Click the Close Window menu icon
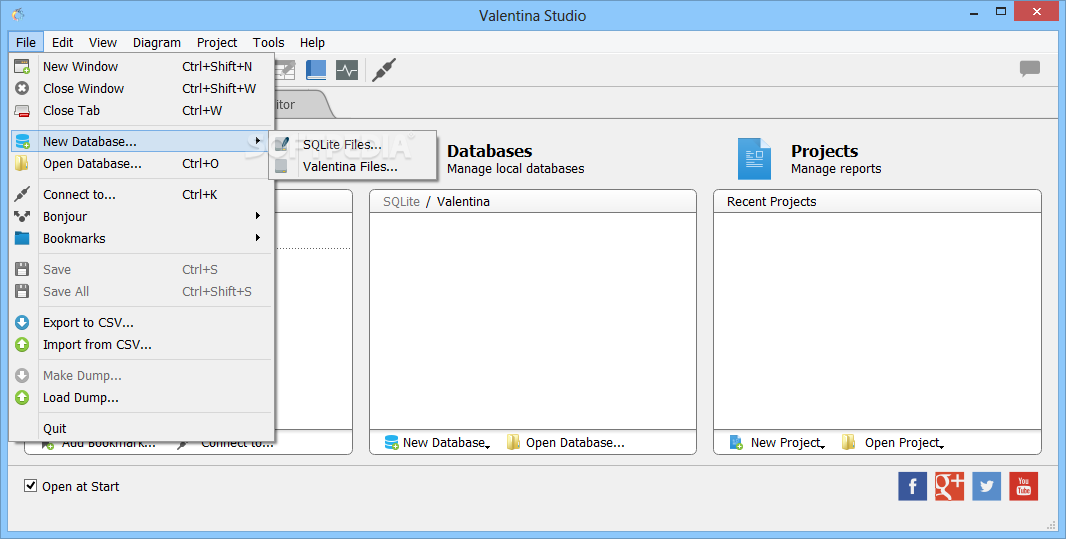Screen dimensions: 1066x539 [22, 88]
